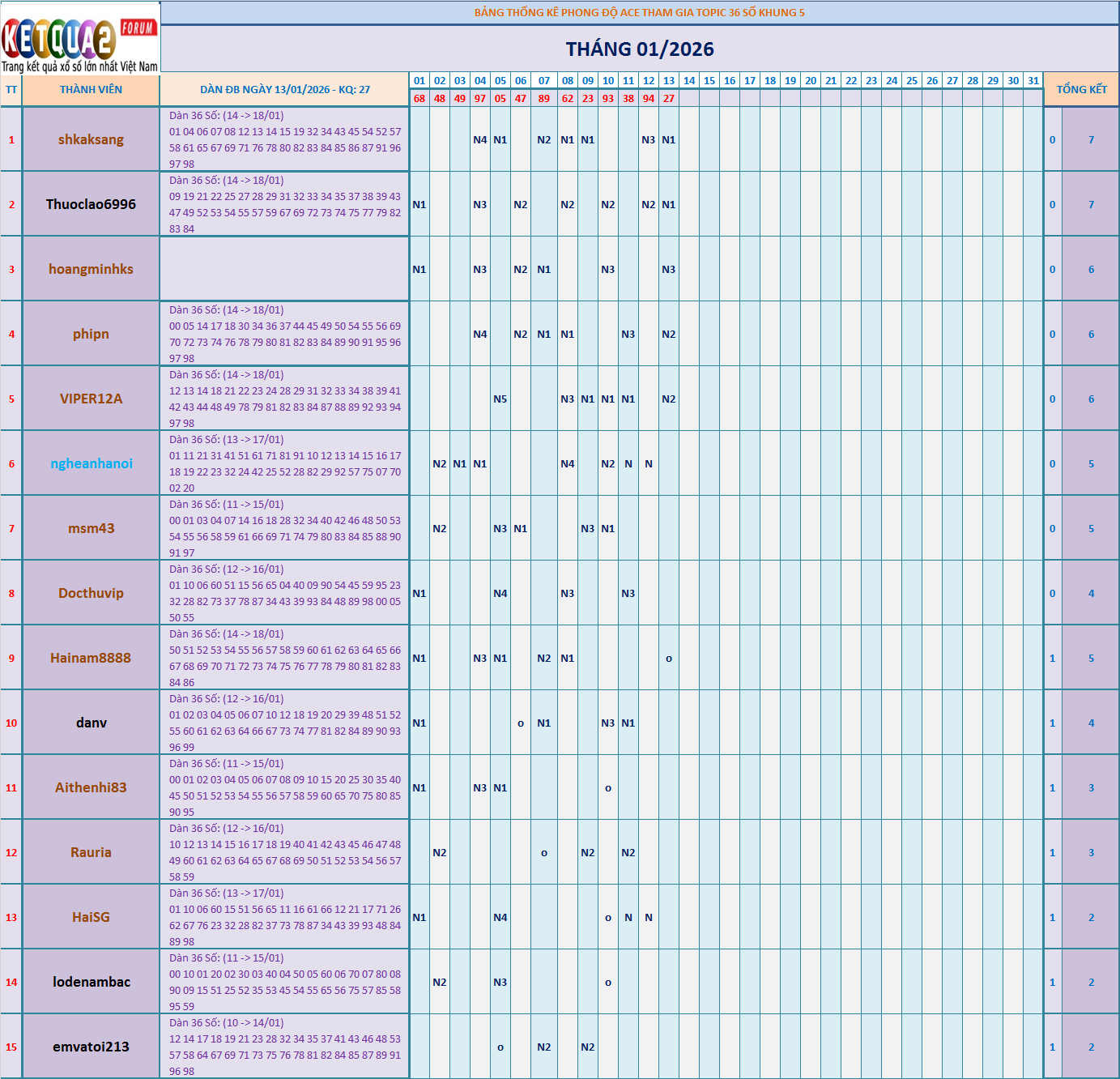This screenshot has height=1079, width=1120.
Task: Click the THÀNH VIÊN column header
Action: click(x=91, y=89)
